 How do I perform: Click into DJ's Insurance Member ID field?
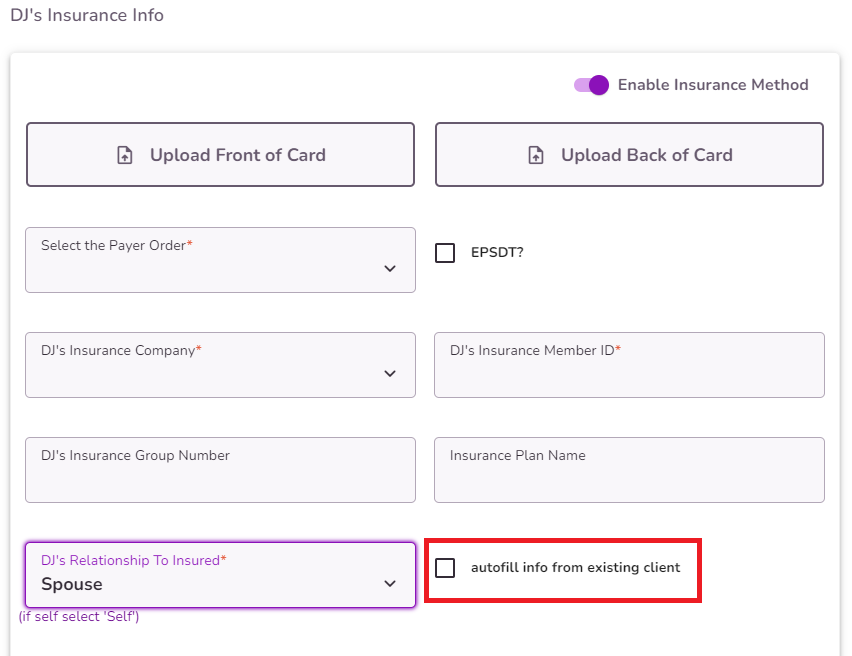click(x=629, y=364)
